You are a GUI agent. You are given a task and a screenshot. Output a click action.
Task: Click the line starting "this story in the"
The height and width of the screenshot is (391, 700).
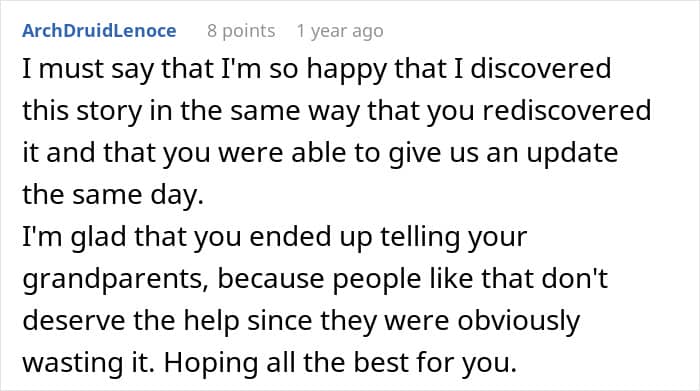337,111
